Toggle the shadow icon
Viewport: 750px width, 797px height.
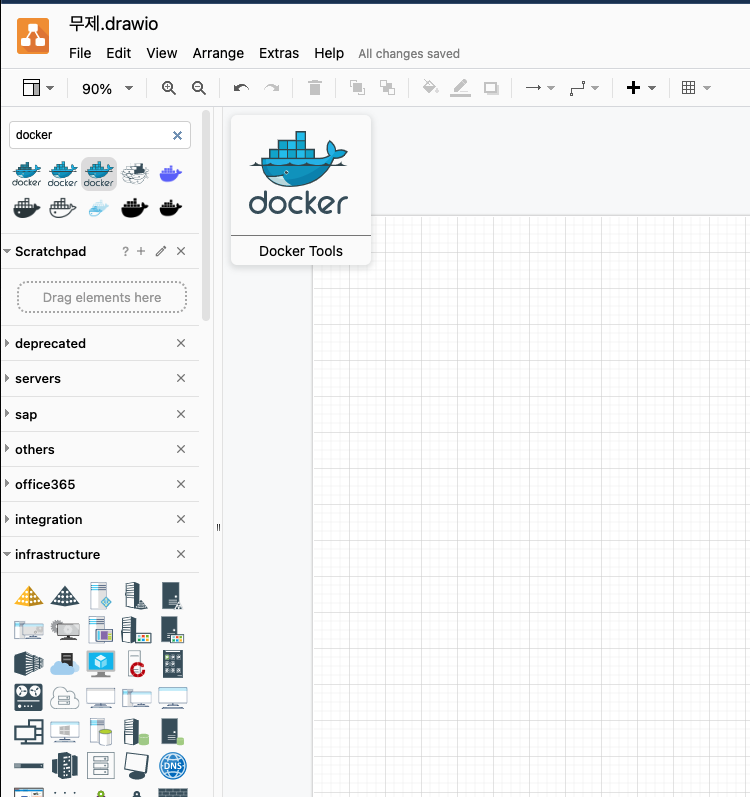[491, 88]
